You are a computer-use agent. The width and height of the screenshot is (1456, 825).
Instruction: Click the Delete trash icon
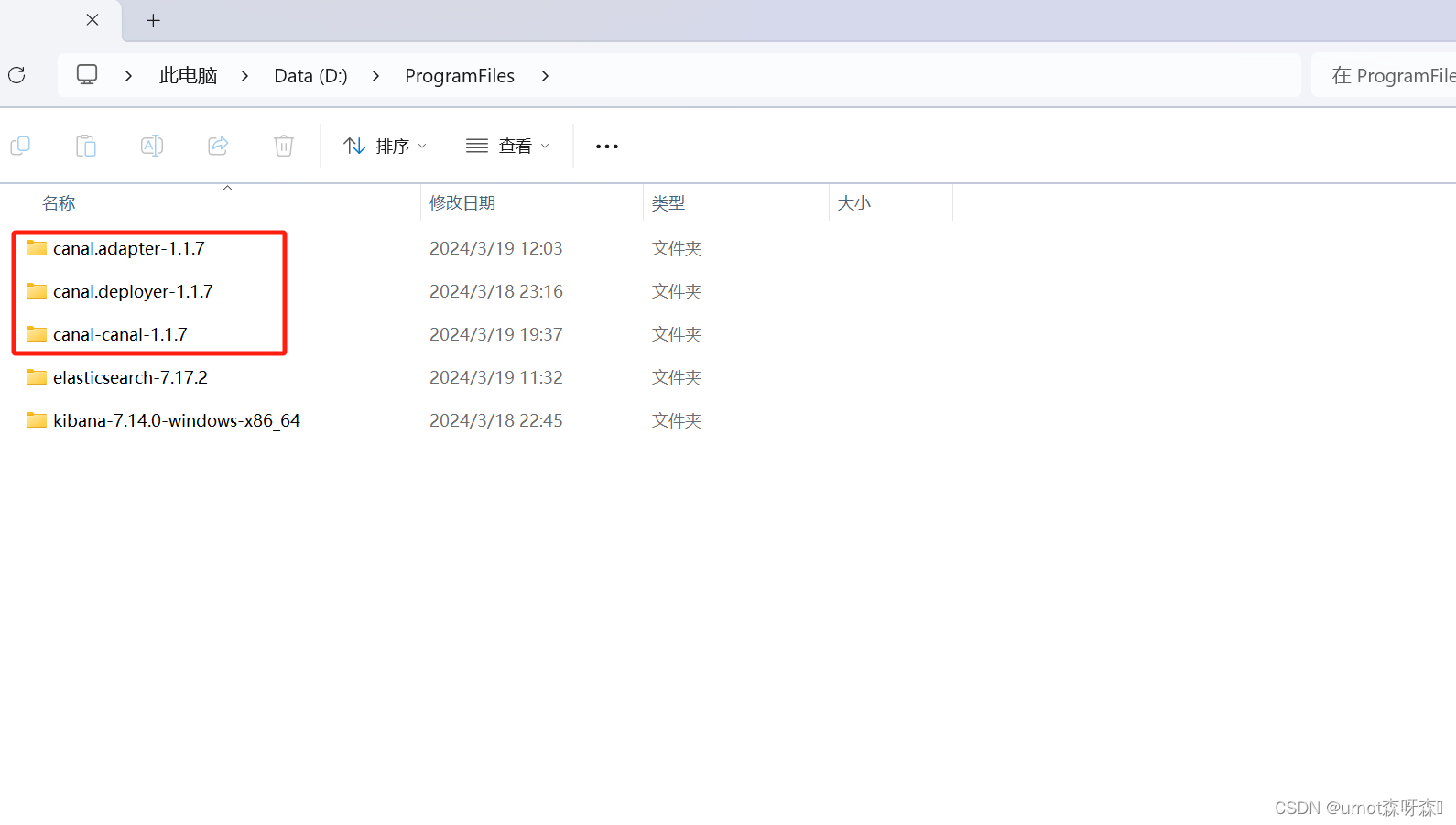coord(284,146)
